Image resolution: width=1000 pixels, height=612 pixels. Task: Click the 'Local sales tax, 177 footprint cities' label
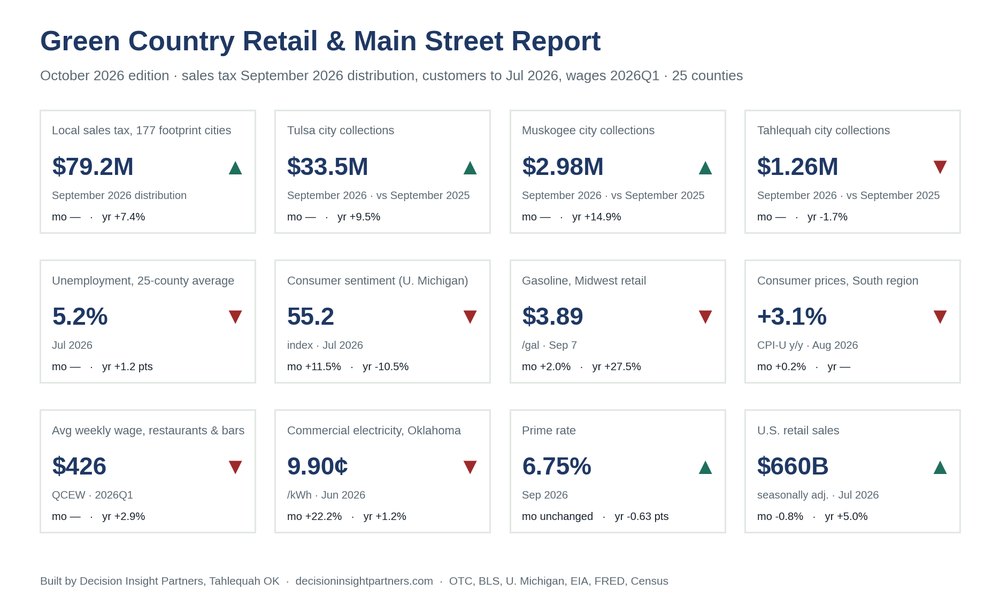coord(142,130)
